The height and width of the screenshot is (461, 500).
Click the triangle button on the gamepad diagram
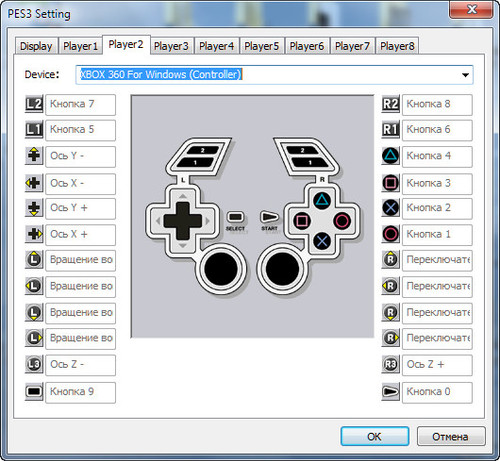[x=322, y=201]
